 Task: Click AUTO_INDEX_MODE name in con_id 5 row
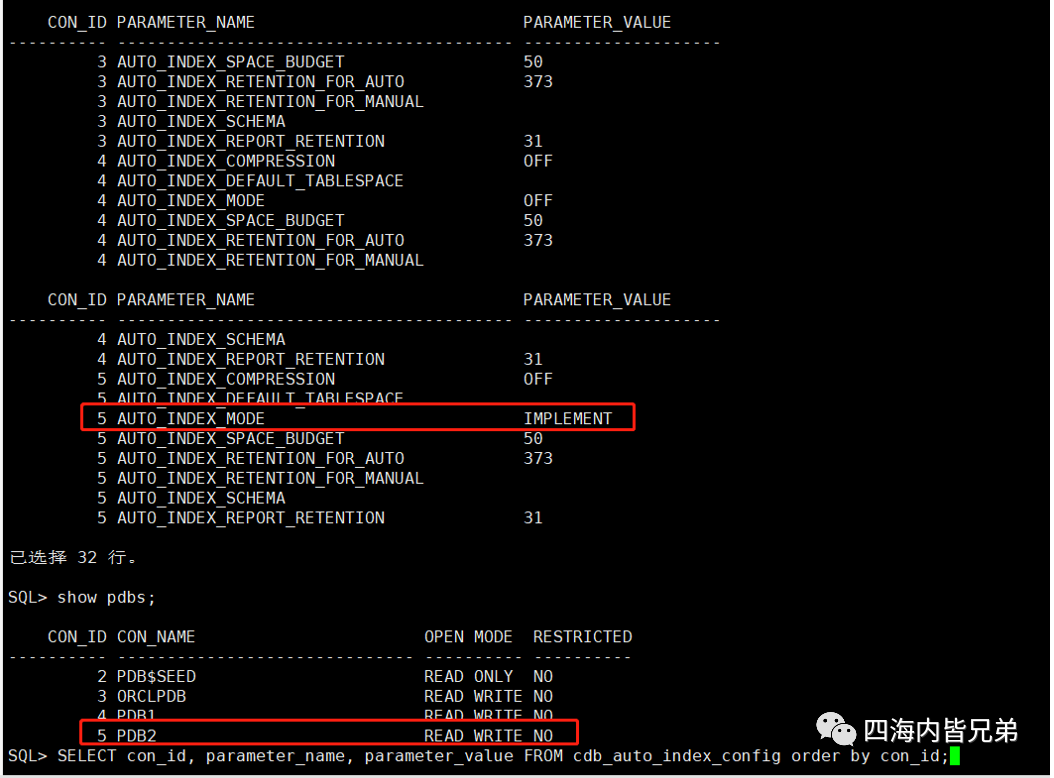pos(191,419)
